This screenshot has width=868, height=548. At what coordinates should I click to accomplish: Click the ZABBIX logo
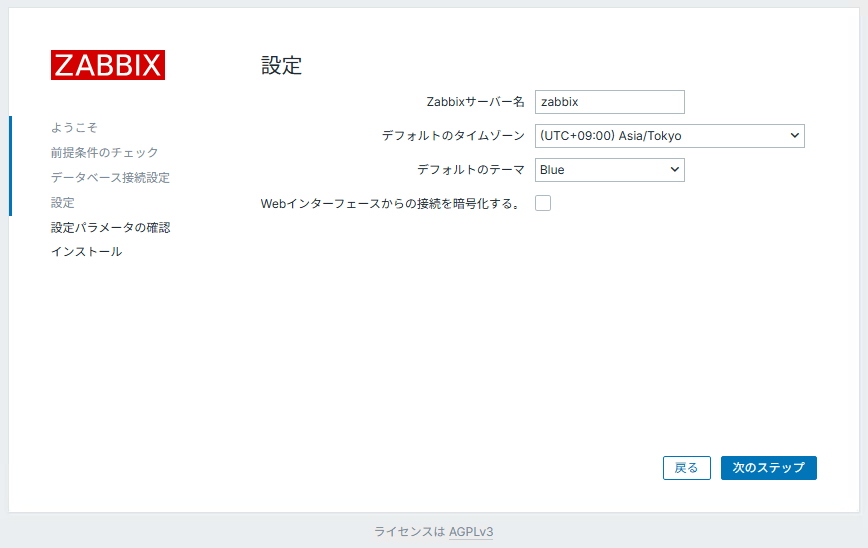(x=108, y=65)
